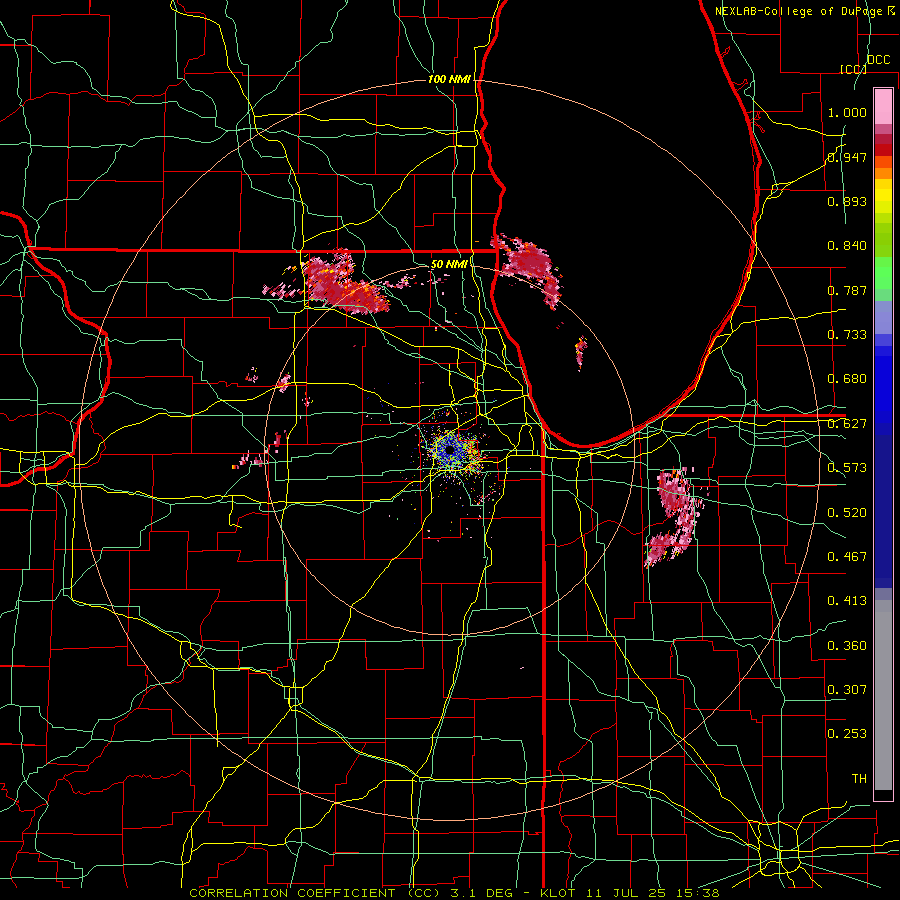The height and width of the screenshot is (900, 900).
Task: Select the 0.413 scale value
Action: tap(847, 601)
